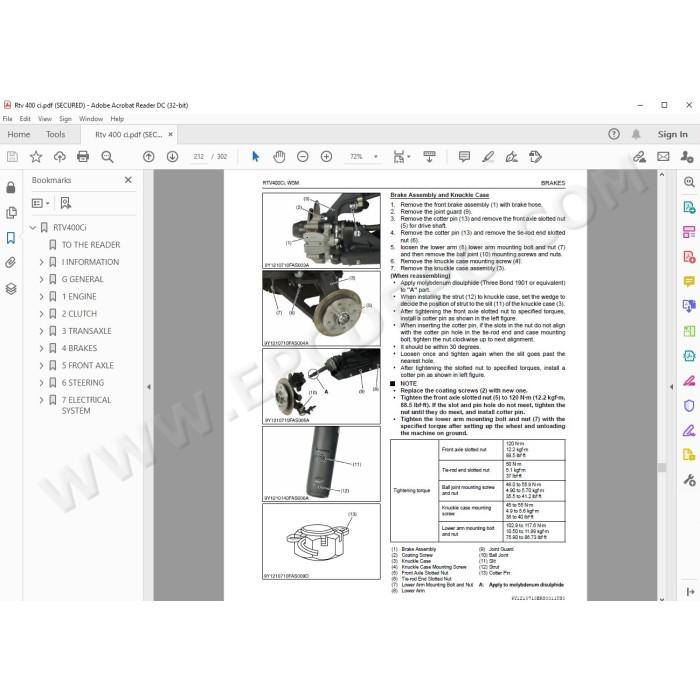Go to the previous page arrow
The width and height of the screenshot is (700, 700).
point(149,157)
